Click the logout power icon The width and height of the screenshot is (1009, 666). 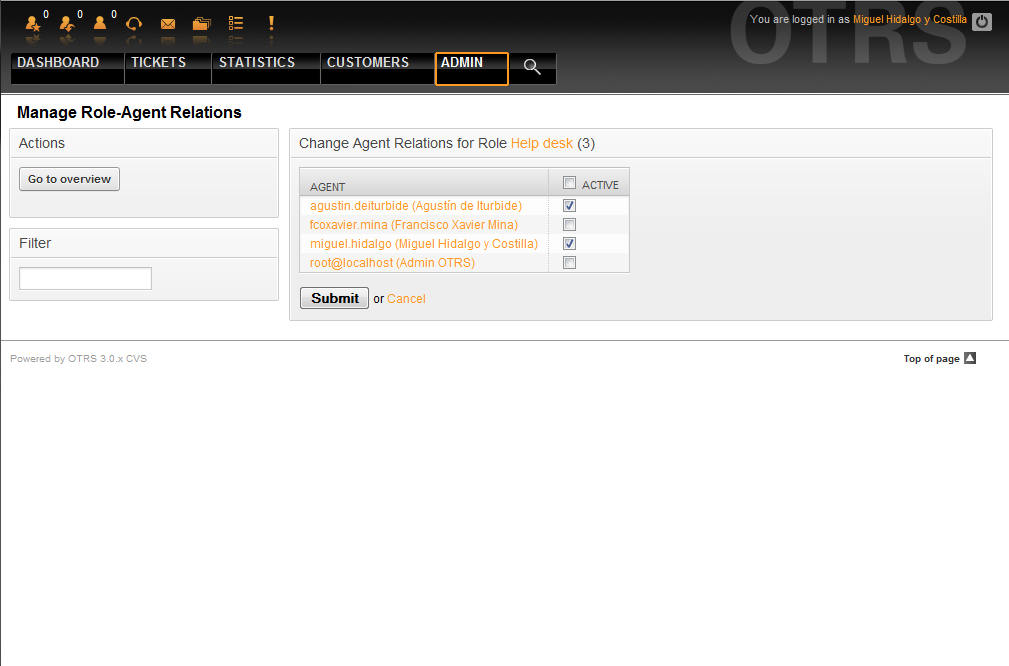[982, 21]
